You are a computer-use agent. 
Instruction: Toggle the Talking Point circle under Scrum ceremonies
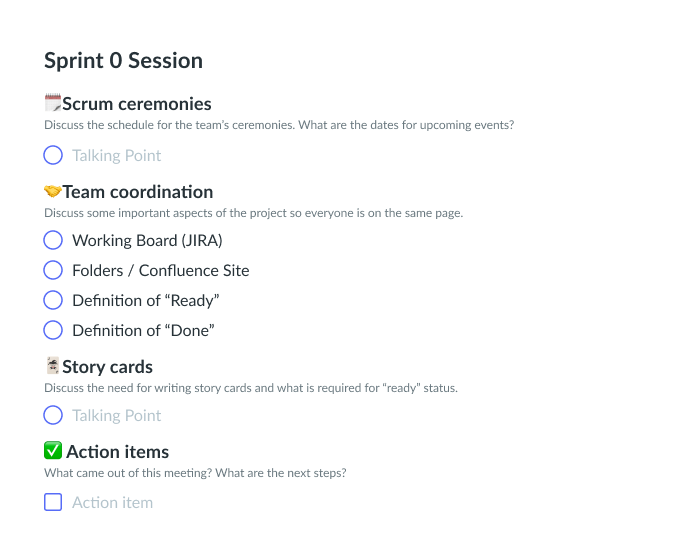53,155
